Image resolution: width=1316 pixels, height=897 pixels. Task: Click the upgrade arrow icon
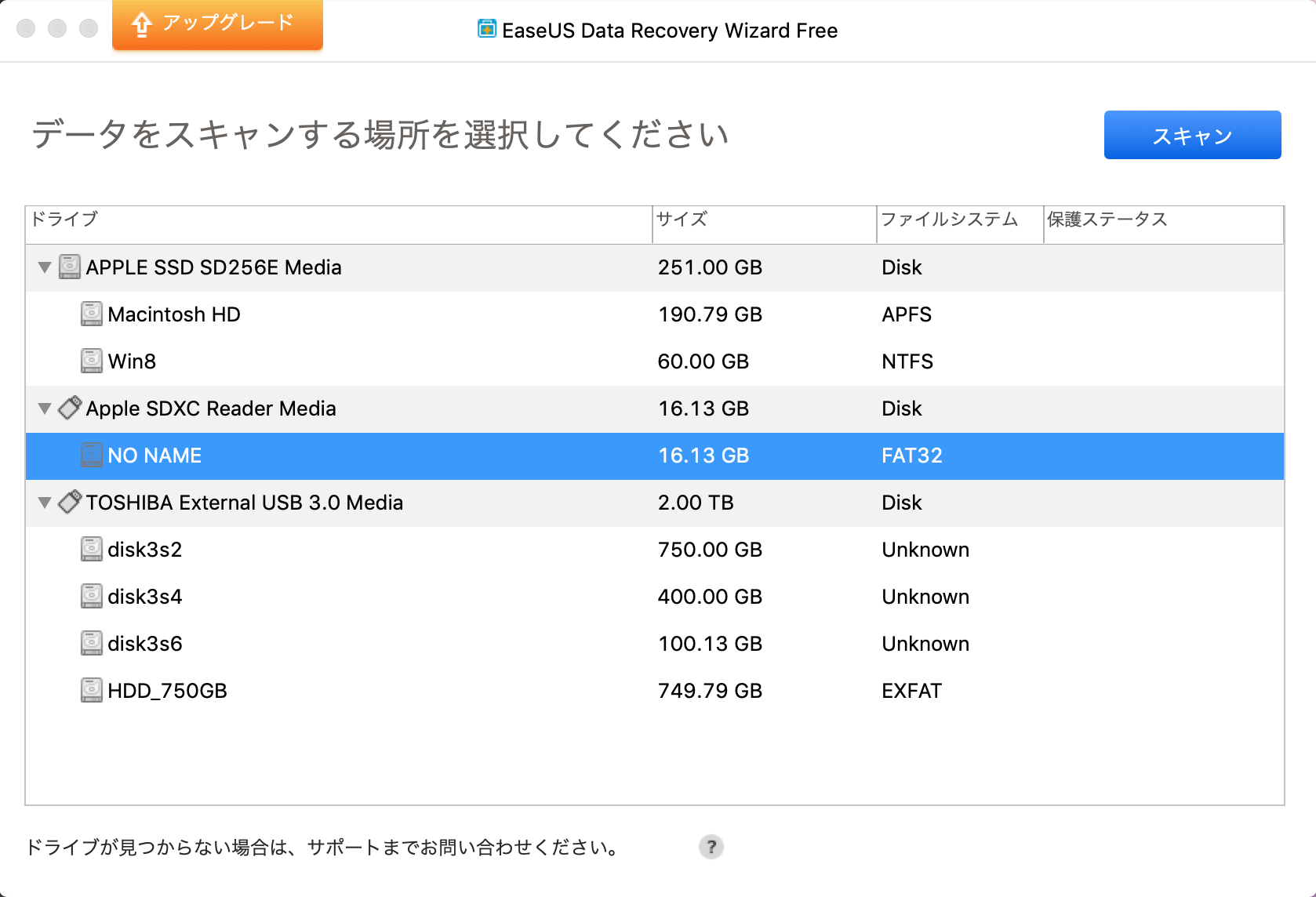(141, 24)
